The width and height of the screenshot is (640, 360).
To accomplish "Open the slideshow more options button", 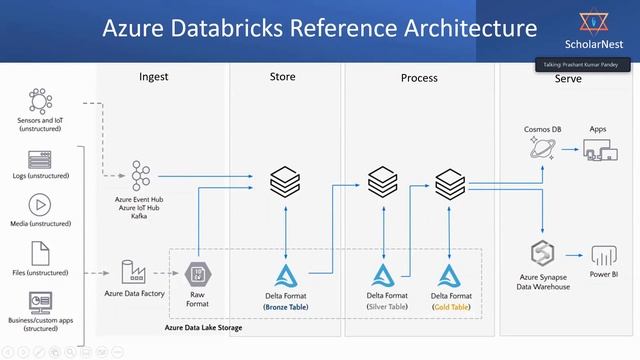I will pyautogui.click(x=117, y=352).
